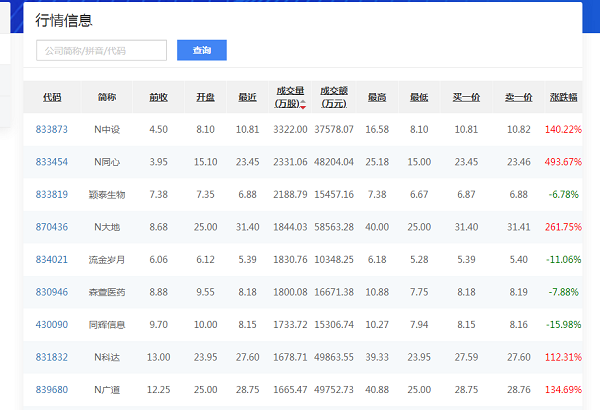
Task: Sort by the 最高 column header
Action: (377, 97)
